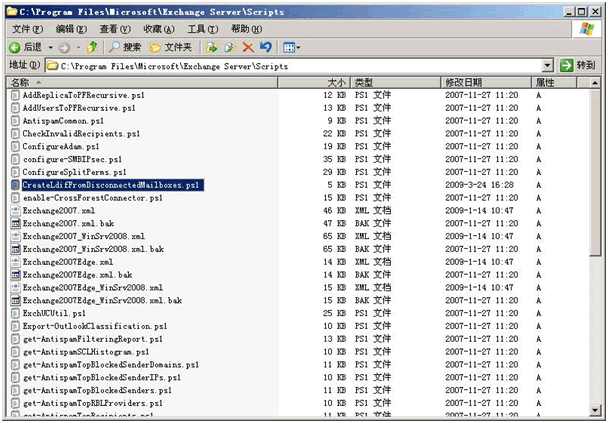Image resolution: width=608 pixels, height=423 pixels.
Task: Click the scrollbar up arrow
Action: 595,83
